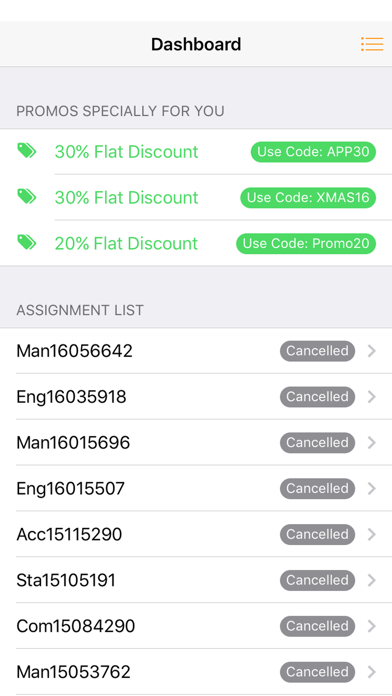Tap the first 30% Flat Discount text
This screenshot has width=392, height=696.
pos(127,152)
